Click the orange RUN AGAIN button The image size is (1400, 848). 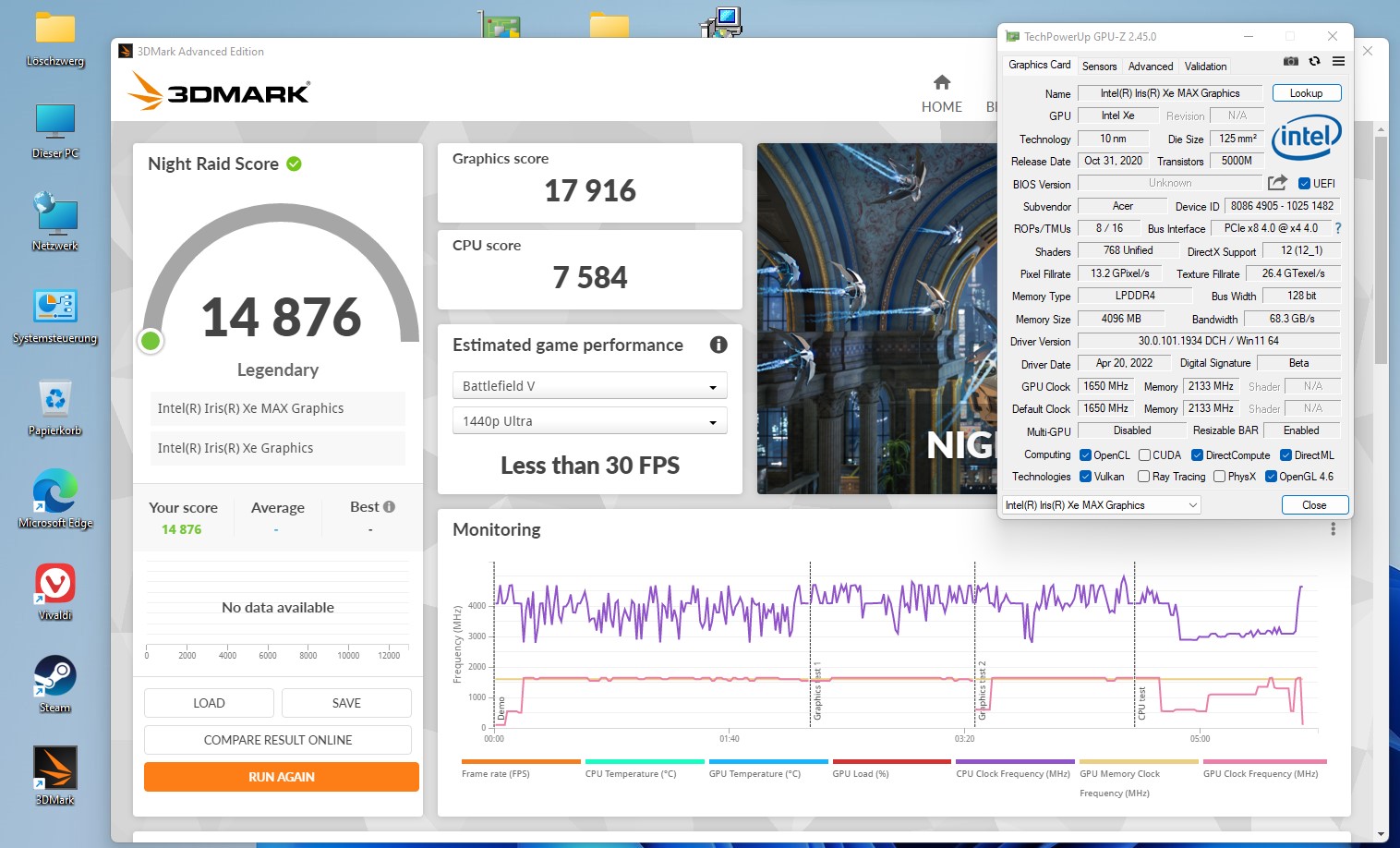tap(282, 777)
